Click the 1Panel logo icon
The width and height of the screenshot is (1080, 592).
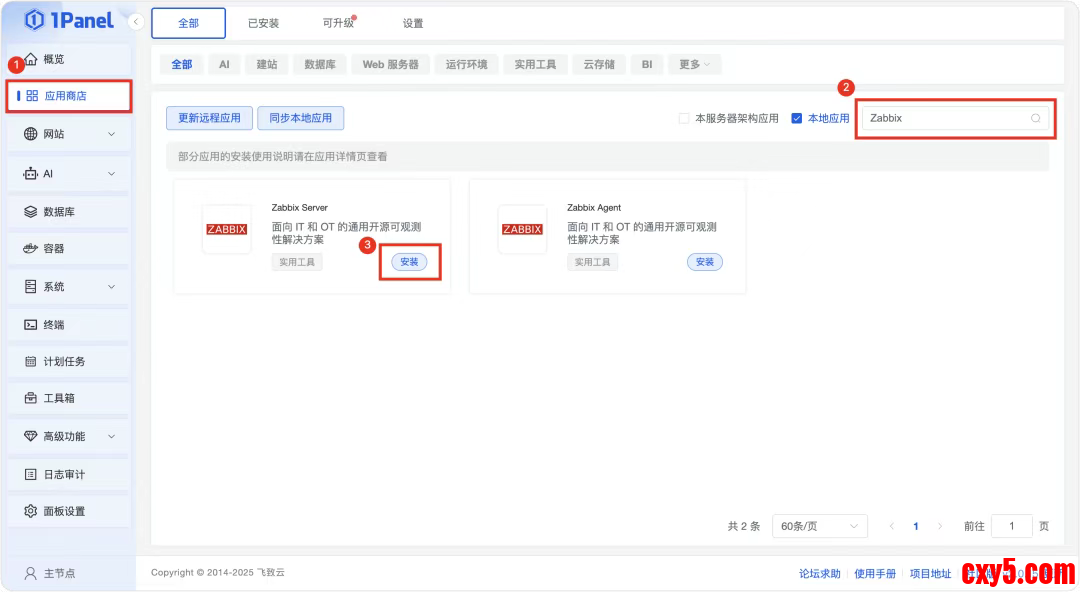34,20
